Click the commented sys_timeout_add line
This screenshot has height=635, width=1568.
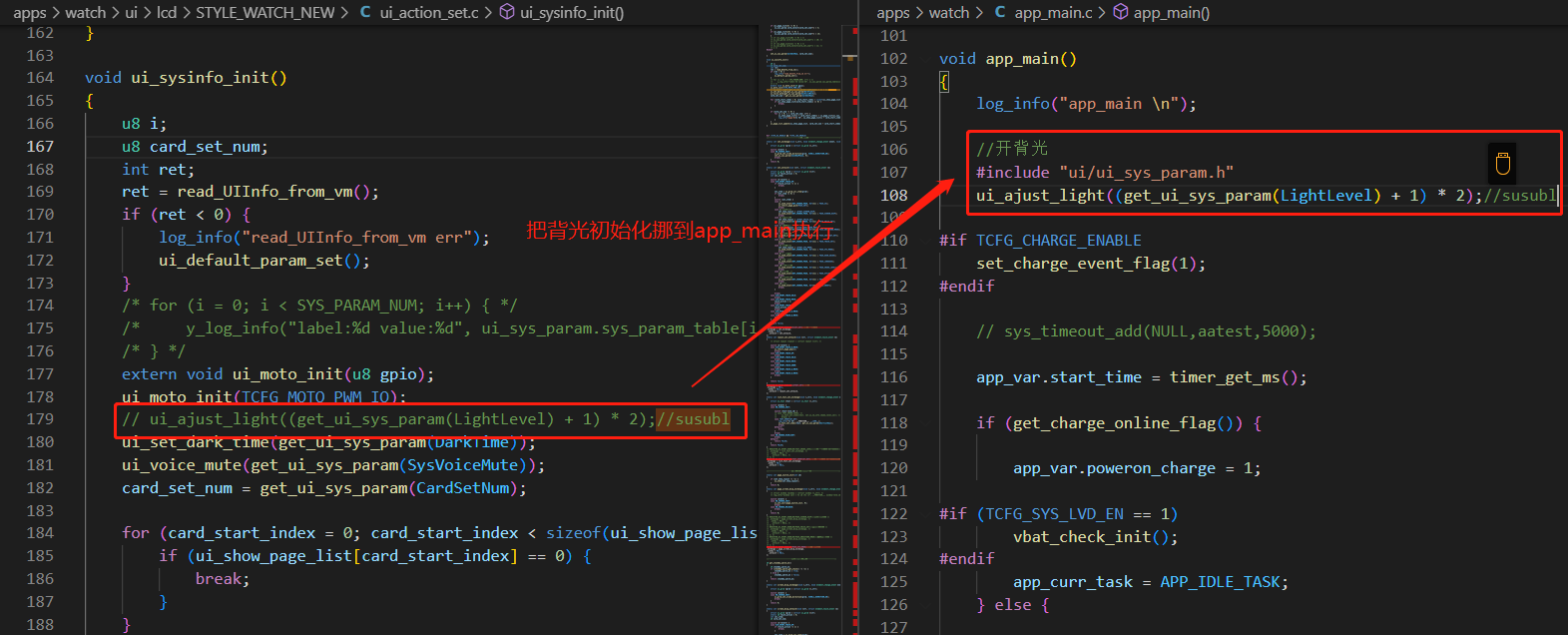pyautogui.click(x=1146, y=331)
